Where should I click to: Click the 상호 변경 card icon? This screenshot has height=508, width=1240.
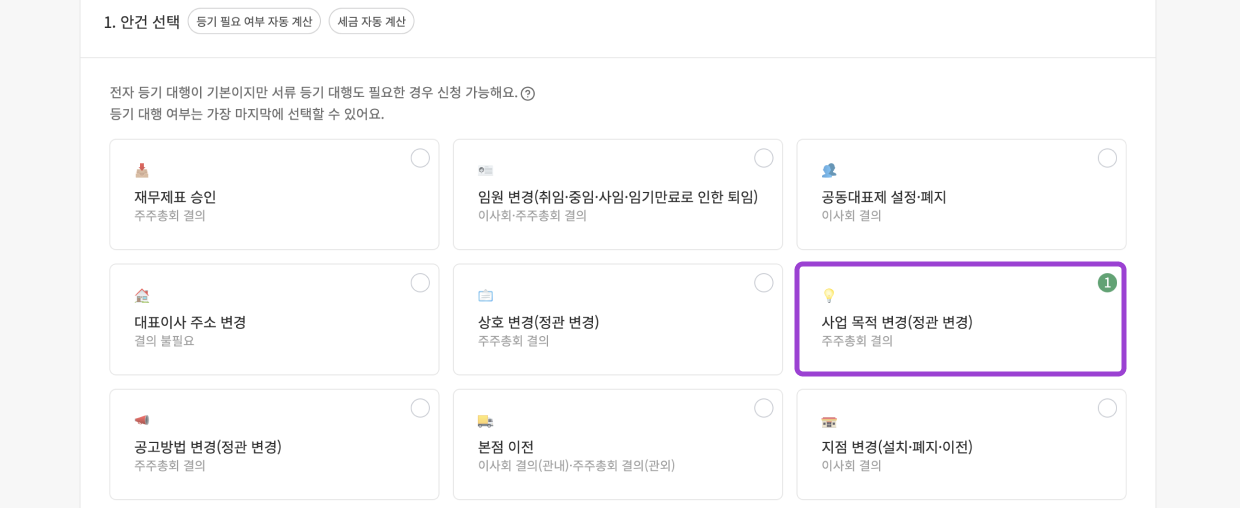[485, 295]
